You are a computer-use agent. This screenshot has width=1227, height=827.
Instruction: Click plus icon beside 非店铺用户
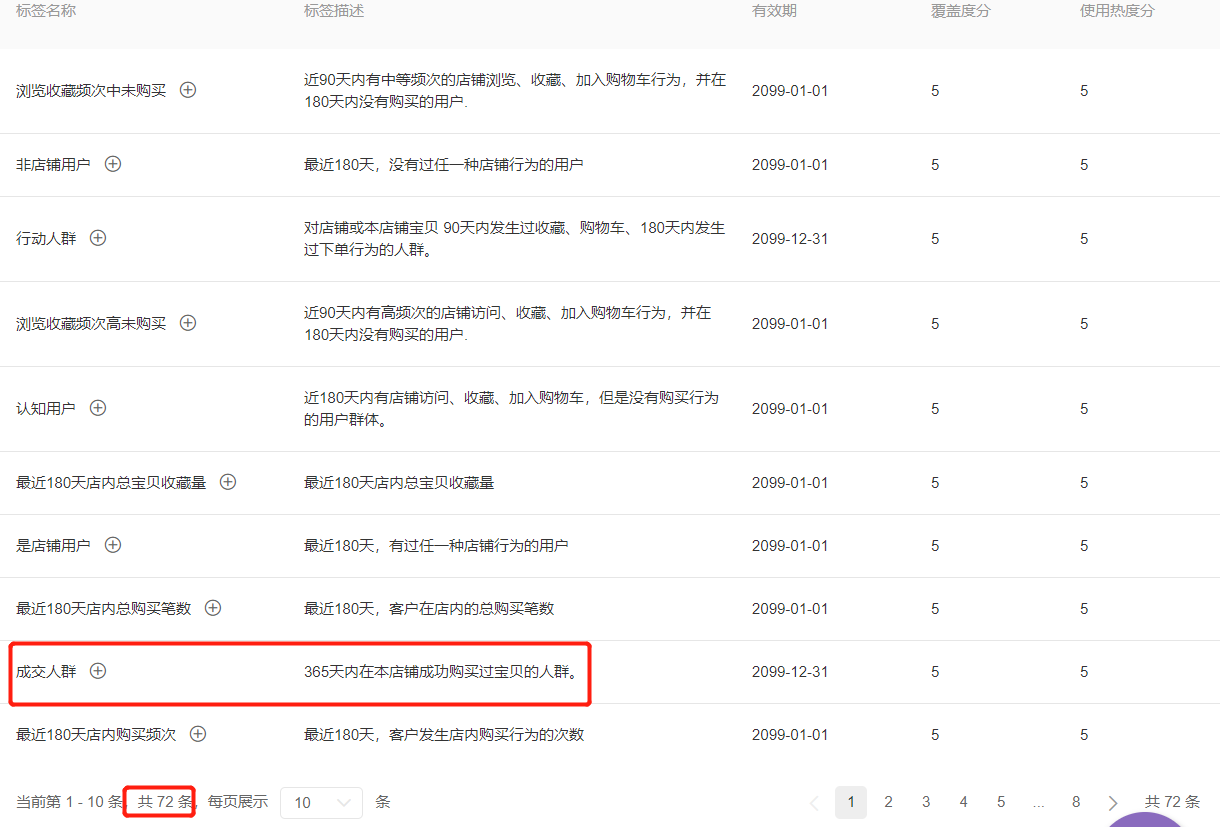(x=113, y=164)
